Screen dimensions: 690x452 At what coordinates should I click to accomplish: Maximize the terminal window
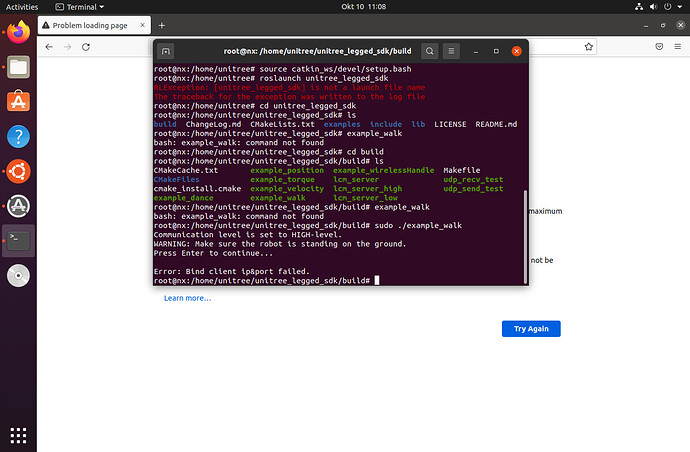(496, 51)
